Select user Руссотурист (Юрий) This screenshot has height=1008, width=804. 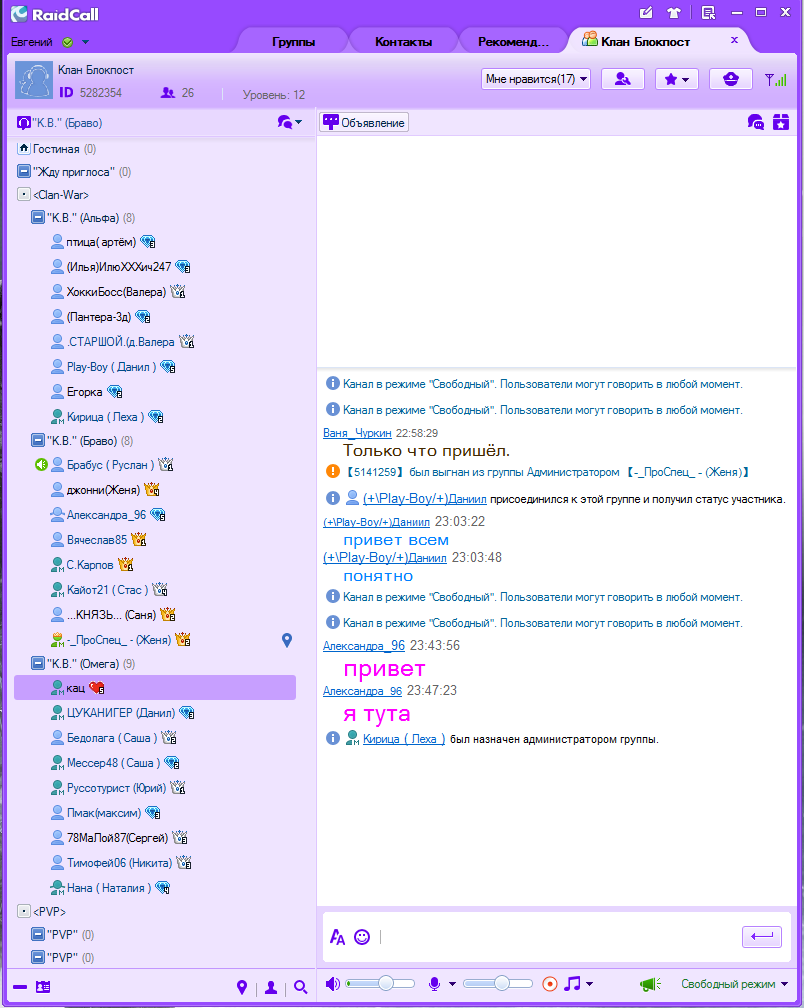pos(116,788)
